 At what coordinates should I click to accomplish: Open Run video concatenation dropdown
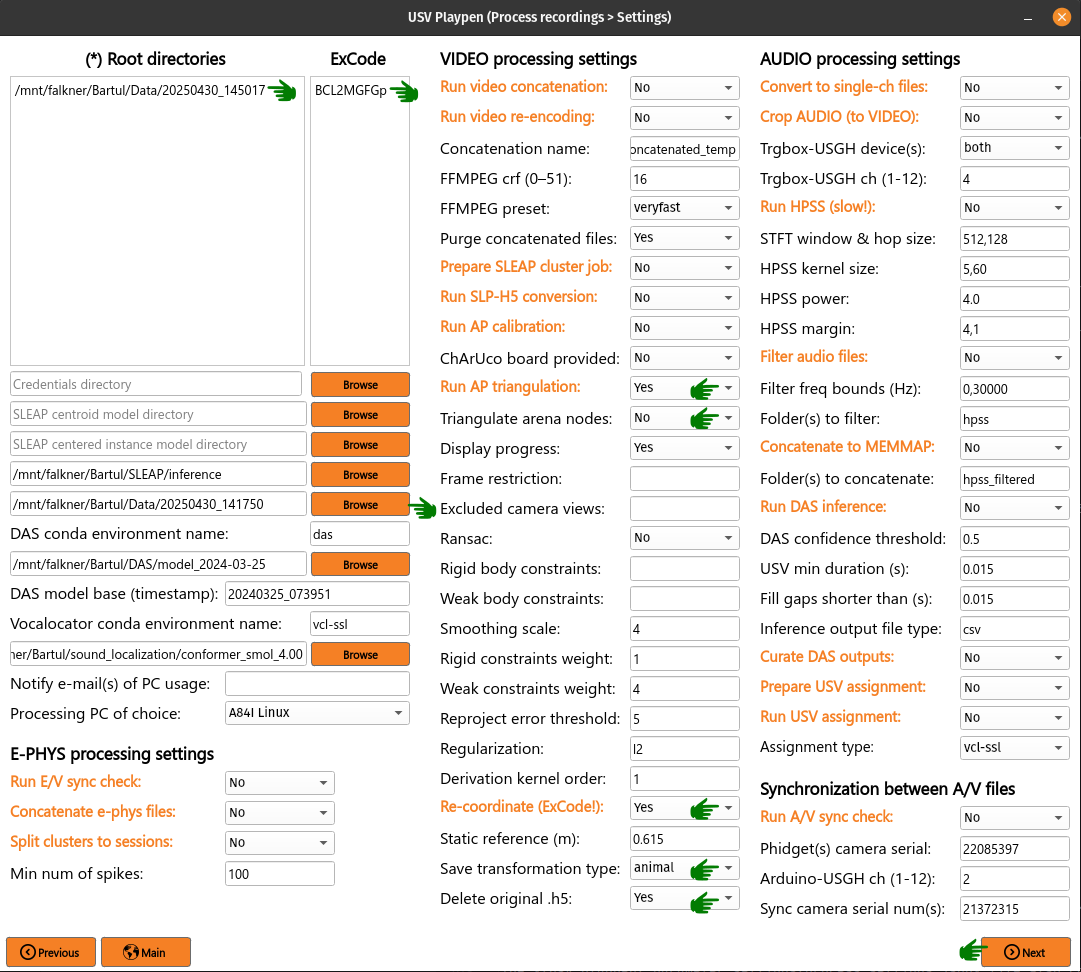(x=684, y=88)
